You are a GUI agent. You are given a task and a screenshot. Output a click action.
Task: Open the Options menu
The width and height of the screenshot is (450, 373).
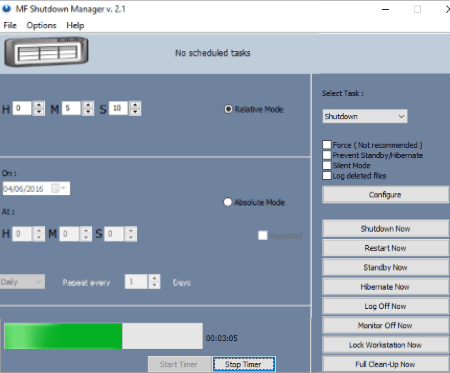[41, 25]
